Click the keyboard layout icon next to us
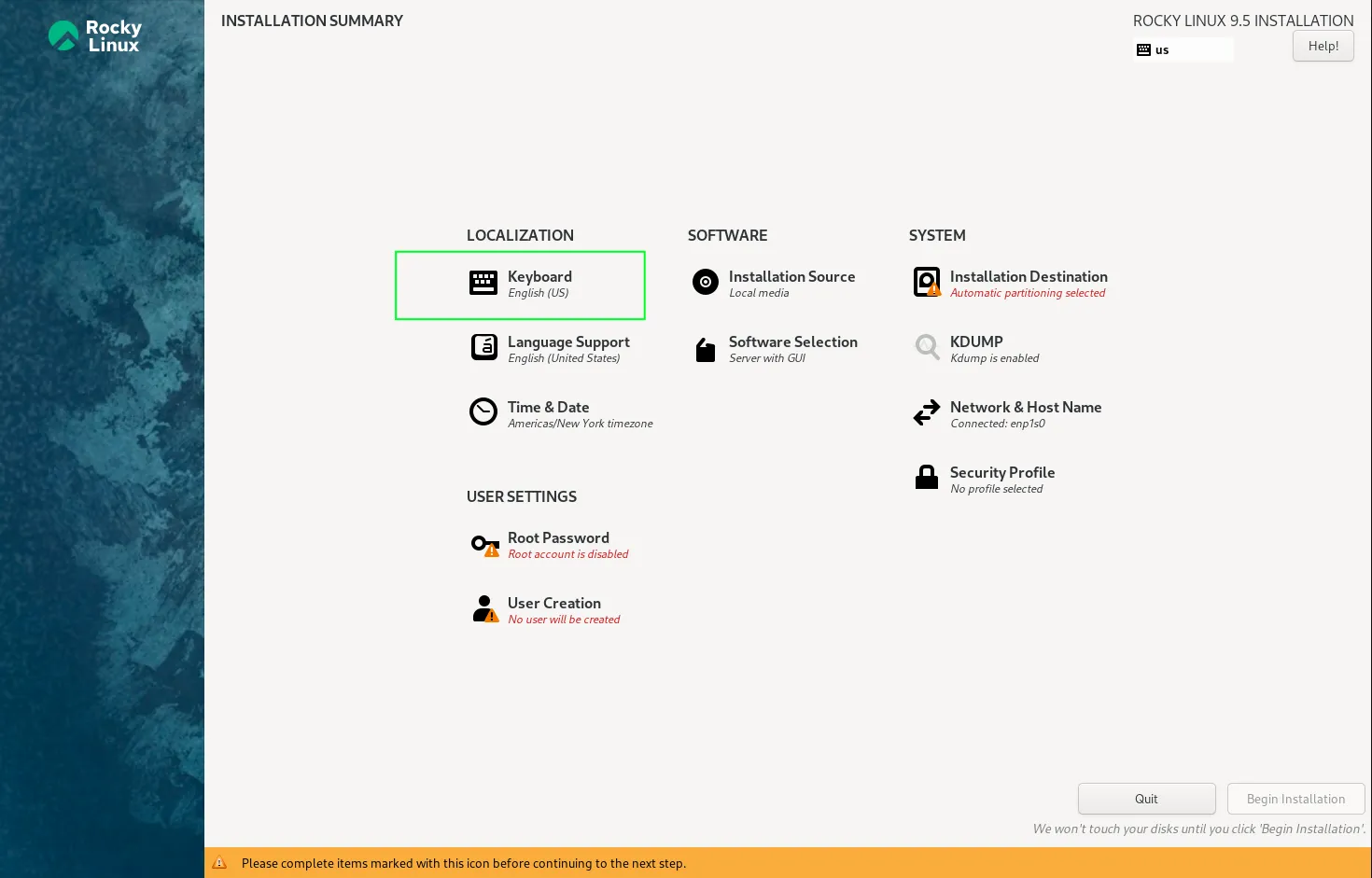 click(x=1143, y=50)
